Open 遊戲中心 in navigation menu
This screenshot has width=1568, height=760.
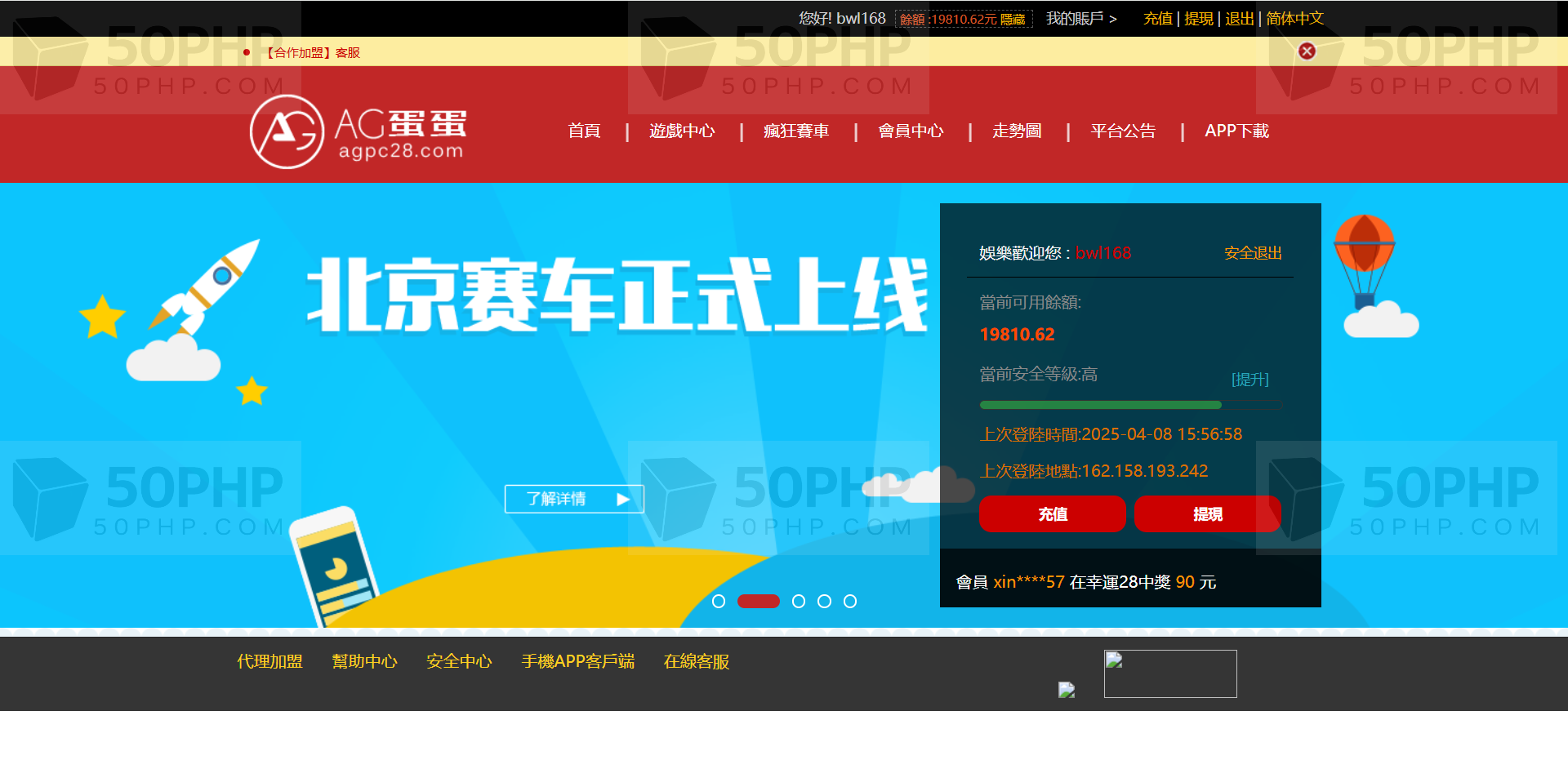682,131
